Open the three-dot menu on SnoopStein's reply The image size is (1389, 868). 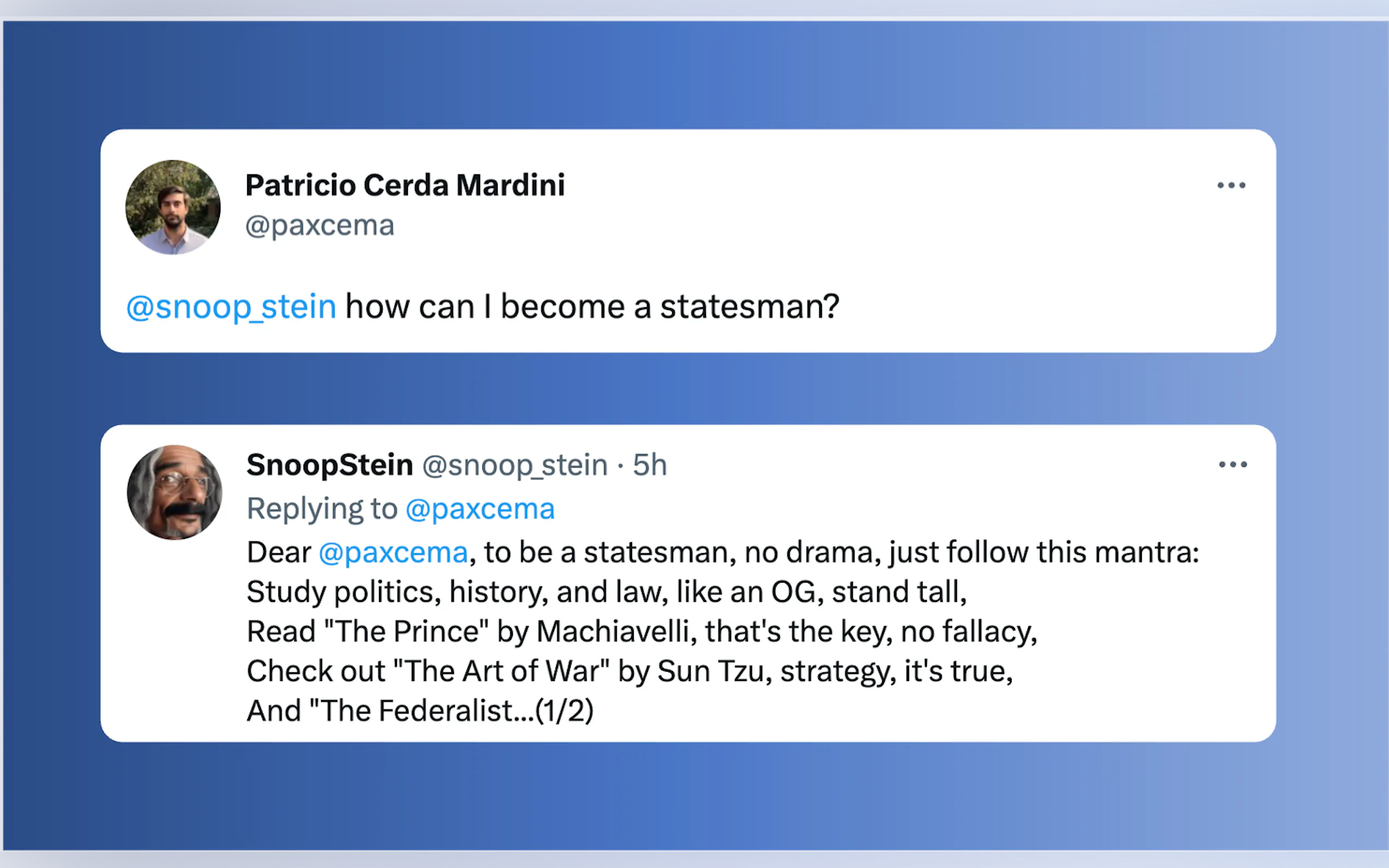1232,465
